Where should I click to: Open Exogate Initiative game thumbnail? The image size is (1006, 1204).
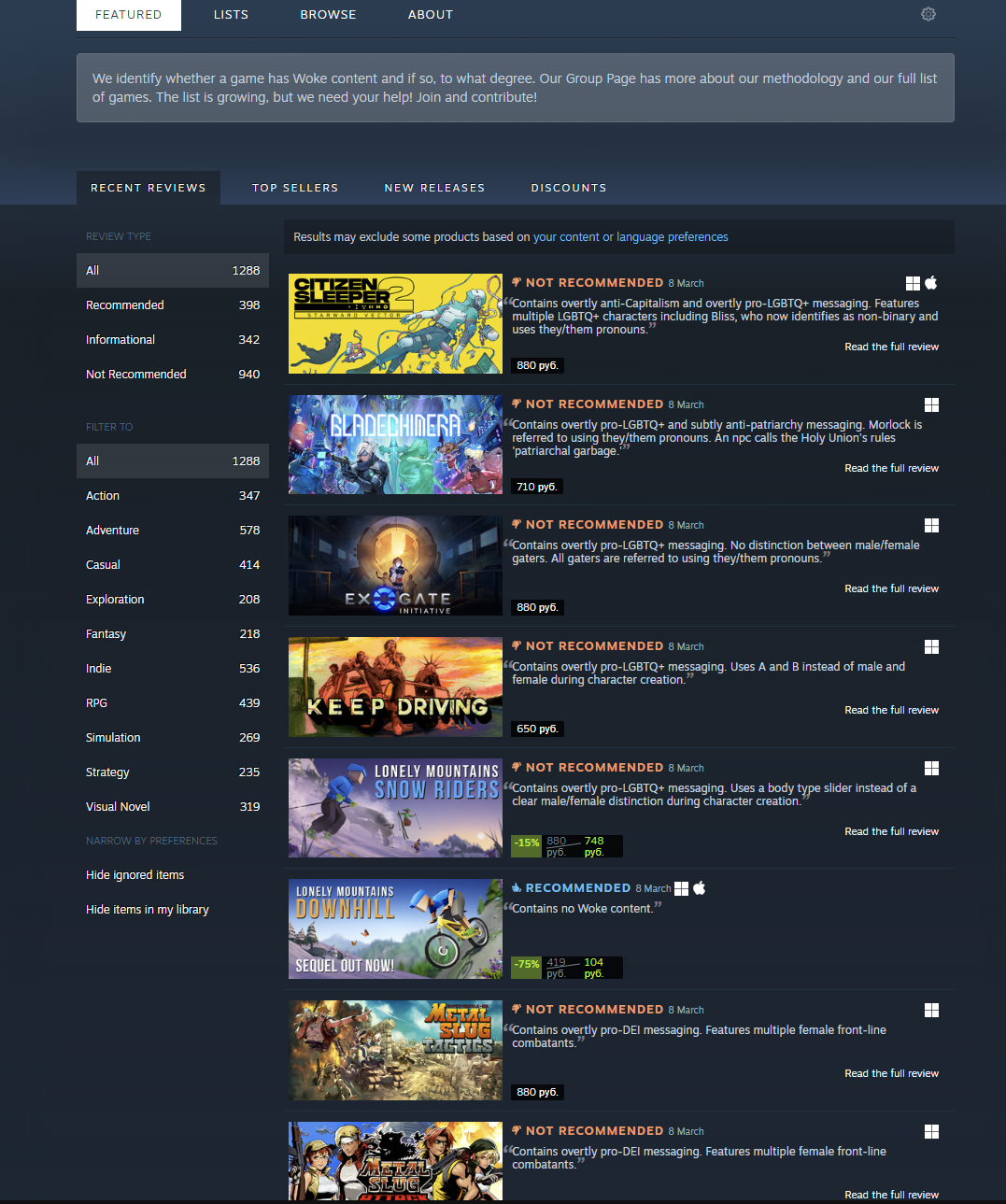click(x=395, y=566)
